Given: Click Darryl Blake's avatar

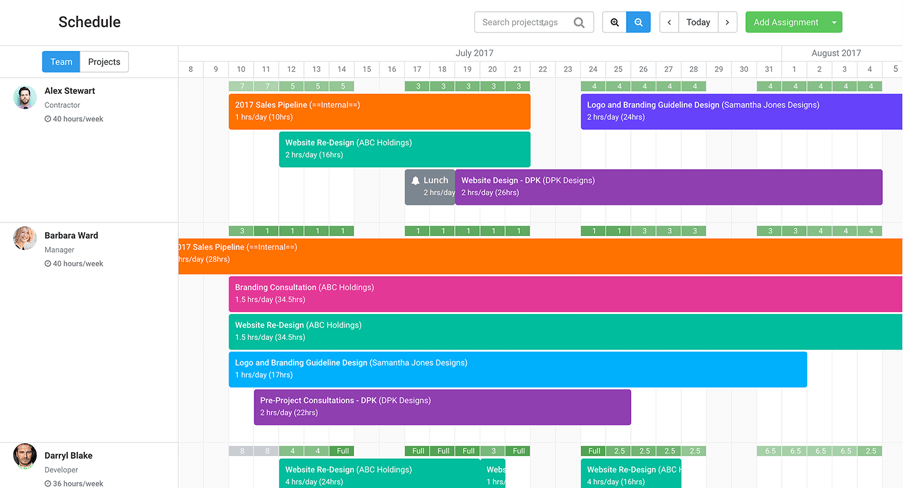Looking at the screenshot, I should click(x=25, y=456).
